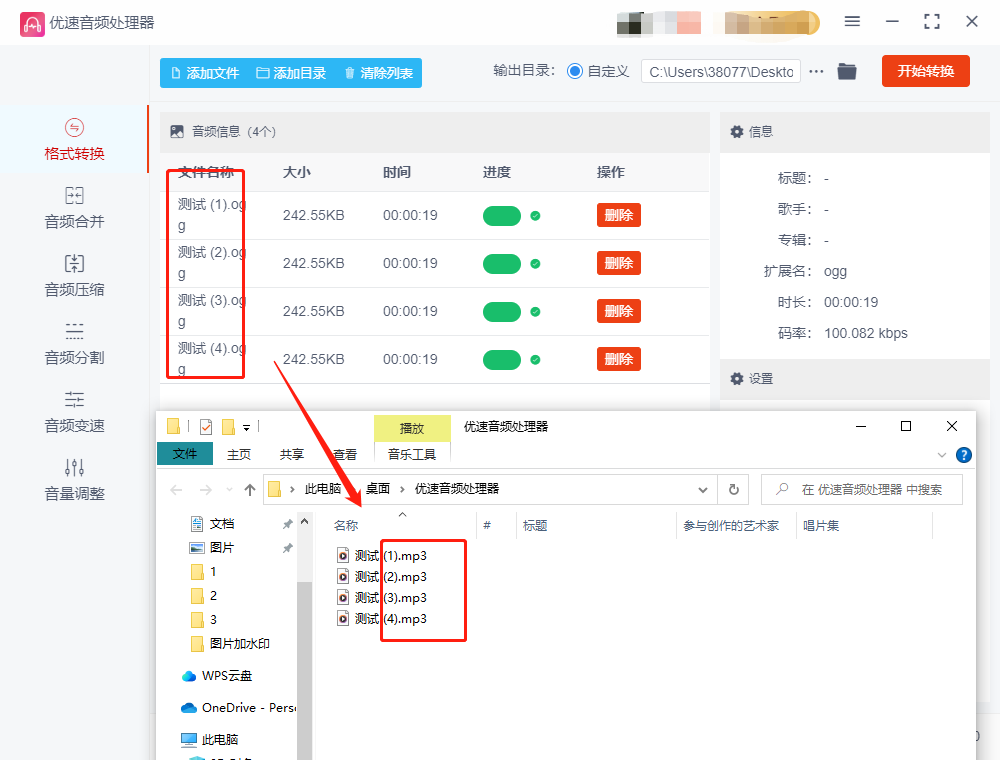
Task: Click the navigation pane scrollbar up arrow
Action: (304, 522)
